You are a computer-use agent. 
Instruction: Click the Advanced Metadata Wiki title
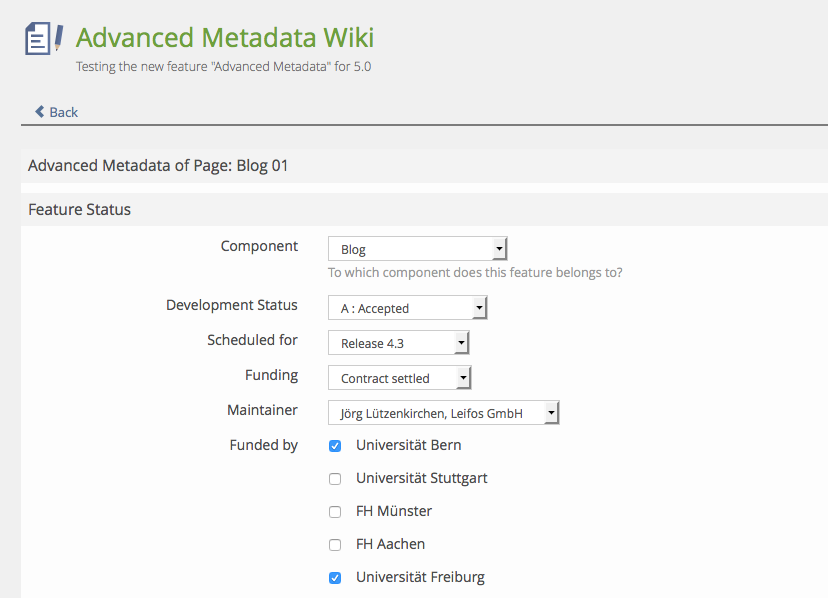coord(225,38)
